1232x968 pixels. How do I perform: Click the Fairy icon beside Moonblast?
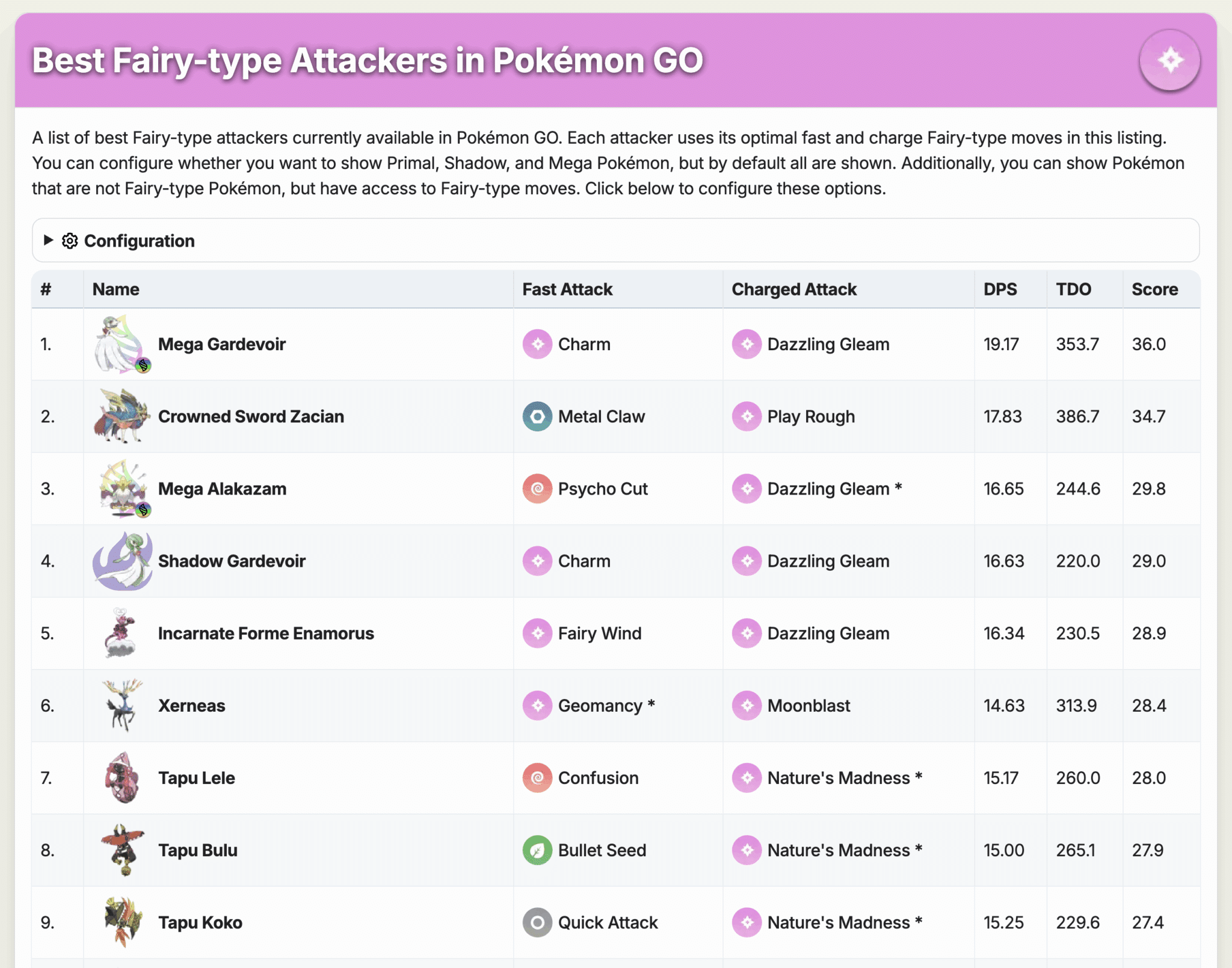pyautogui.click(x=746, y=705)
